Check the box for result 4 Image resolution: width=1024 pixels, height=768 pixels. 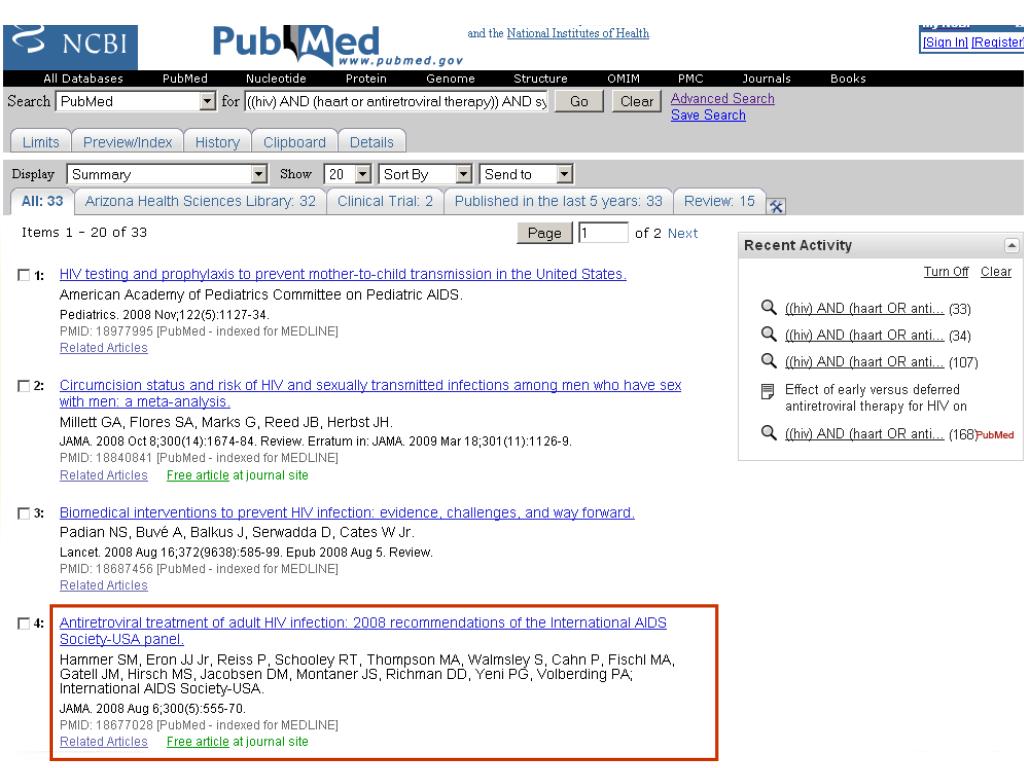tap(24, 624)
